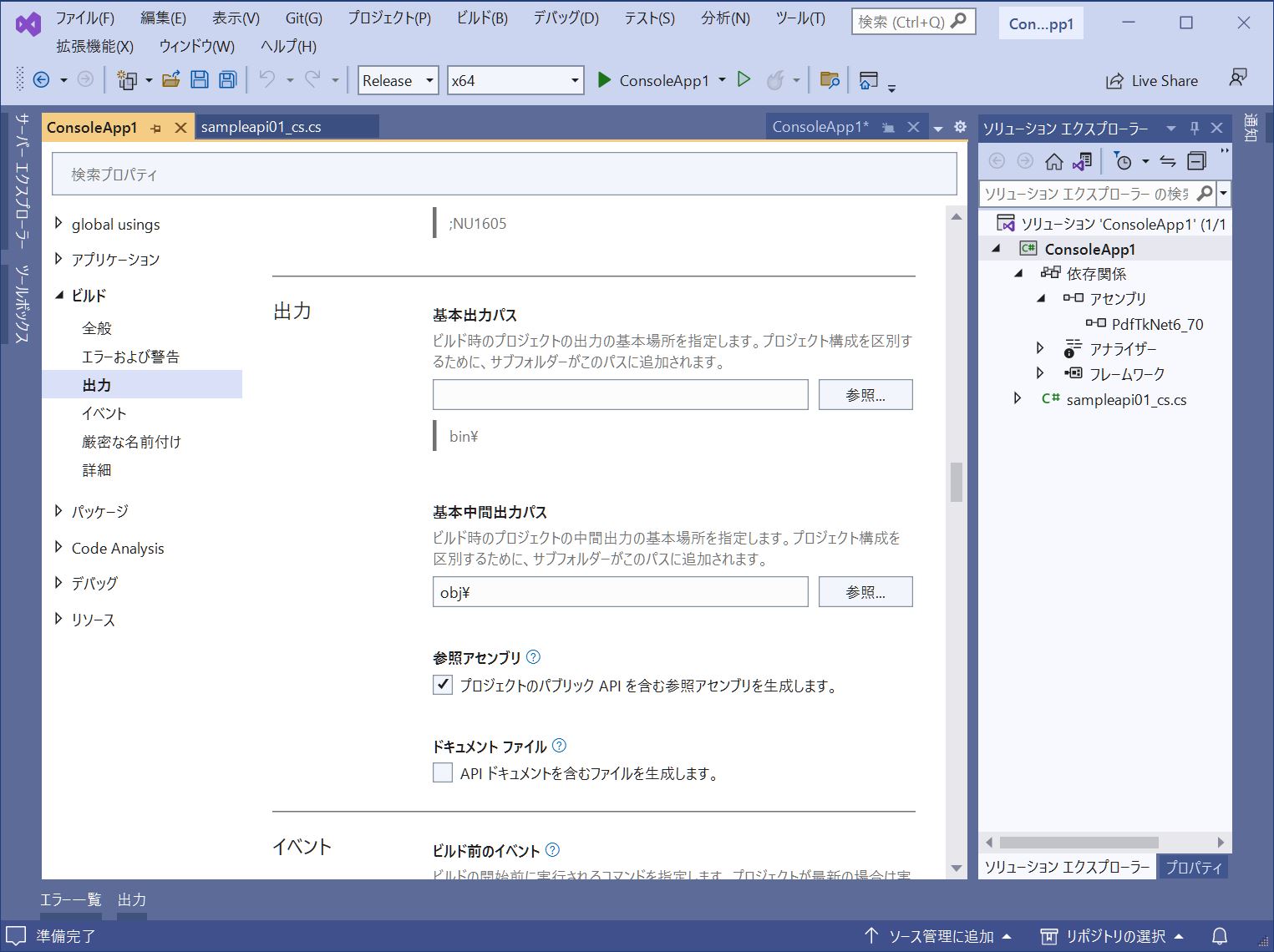Enable the API ドキュメント file checkbox

click(443, 773)
